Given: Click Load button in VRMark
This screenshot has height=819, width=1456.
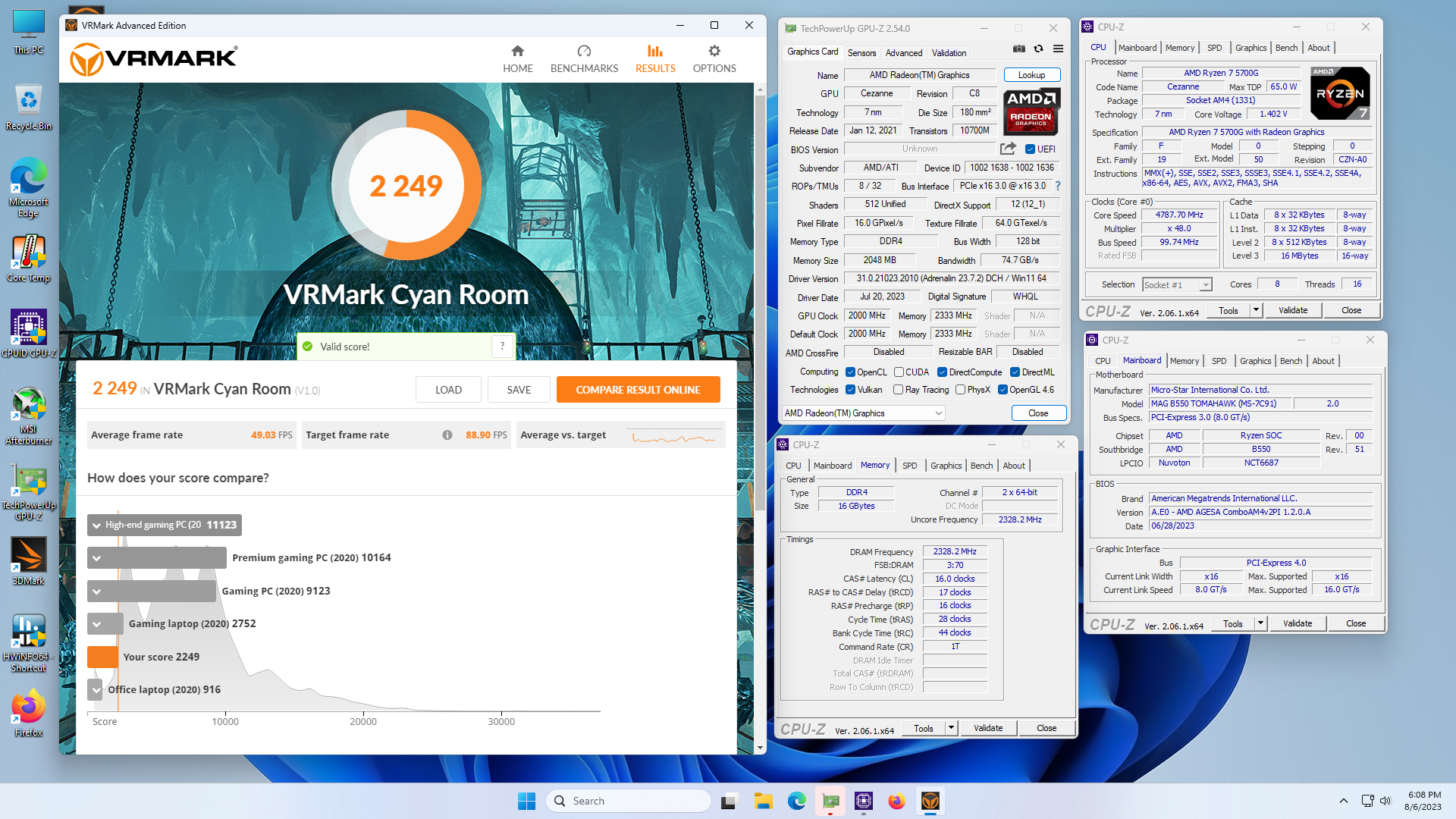Looking at the screenshot, I should point(448,390).
